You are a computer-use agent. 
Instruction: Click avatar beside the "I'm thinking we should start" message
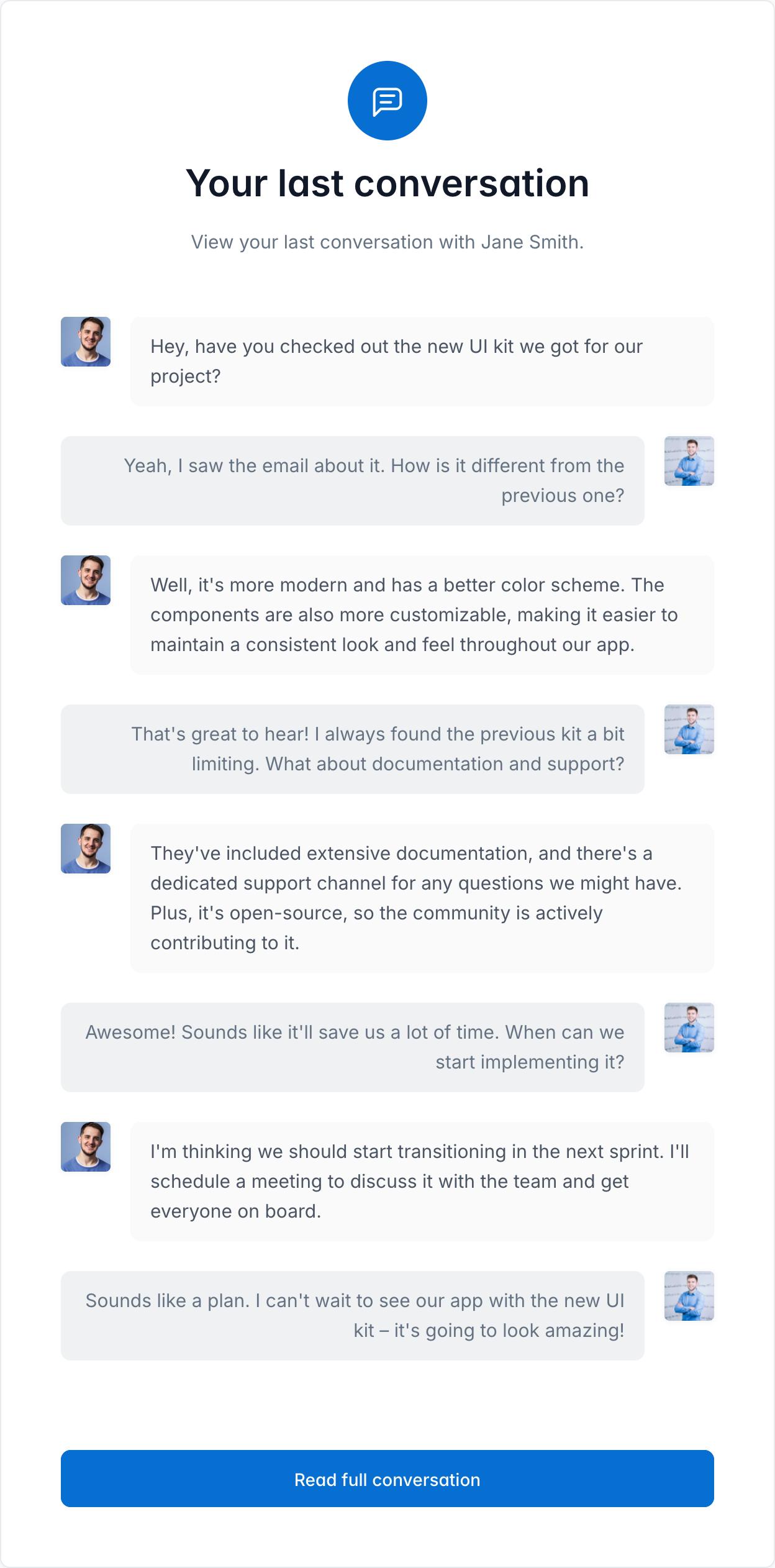tap(86, 1147)
